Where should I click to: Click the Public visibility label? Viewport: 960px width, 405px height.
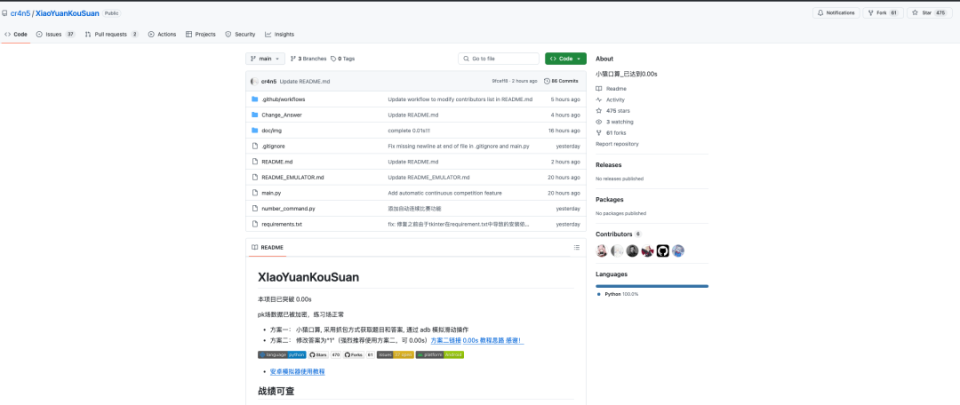click(x=111, y=13)
